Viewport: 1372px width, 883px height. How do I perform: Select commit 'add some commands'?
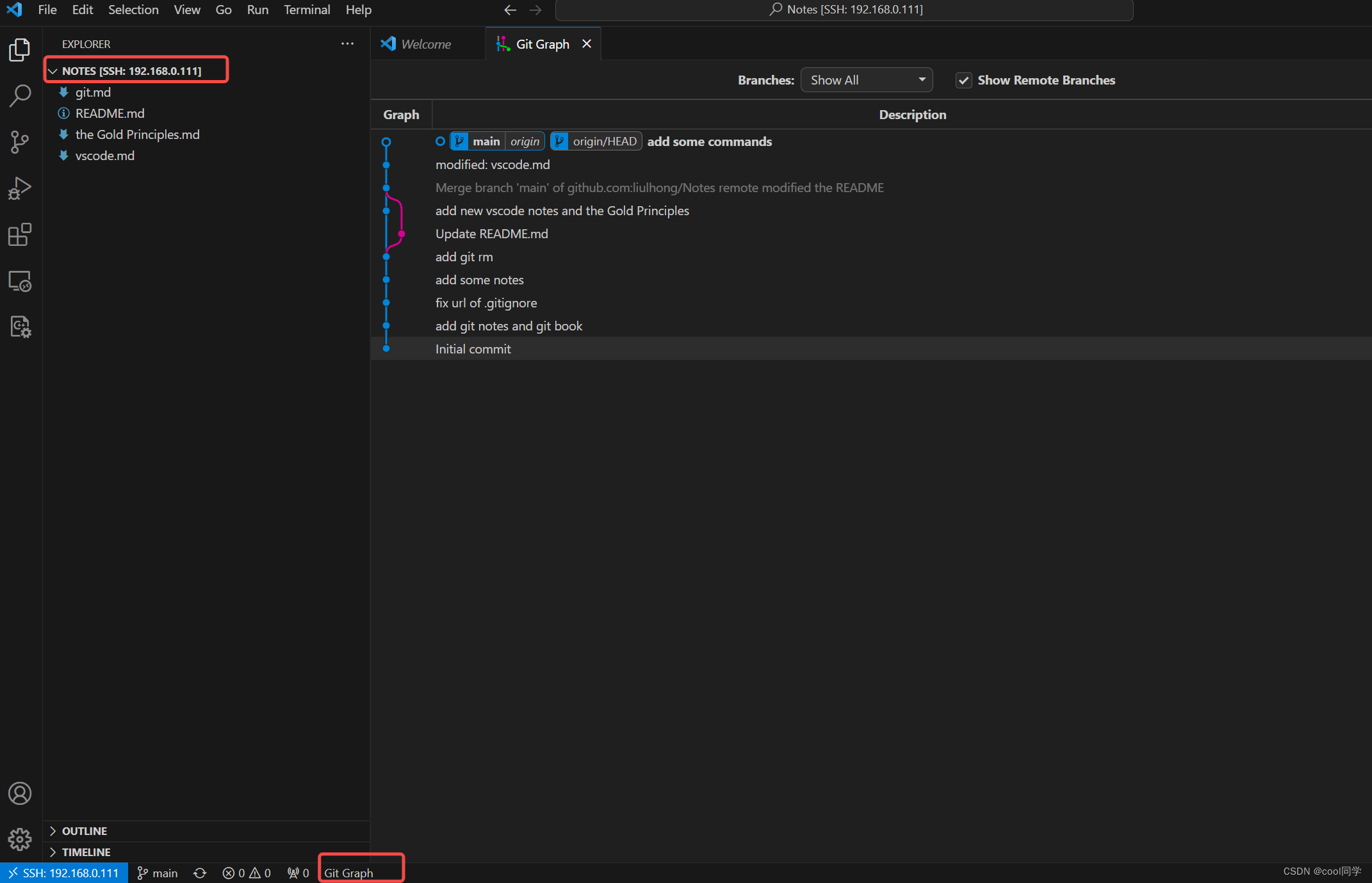tap(709, 142)
